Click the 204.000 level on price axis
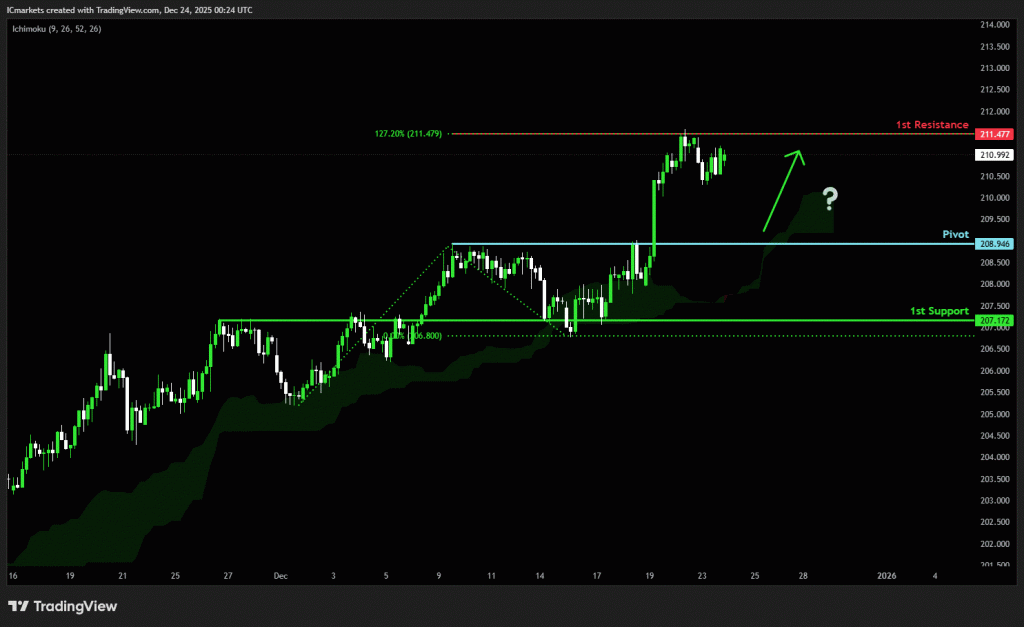 click(994, 457)
